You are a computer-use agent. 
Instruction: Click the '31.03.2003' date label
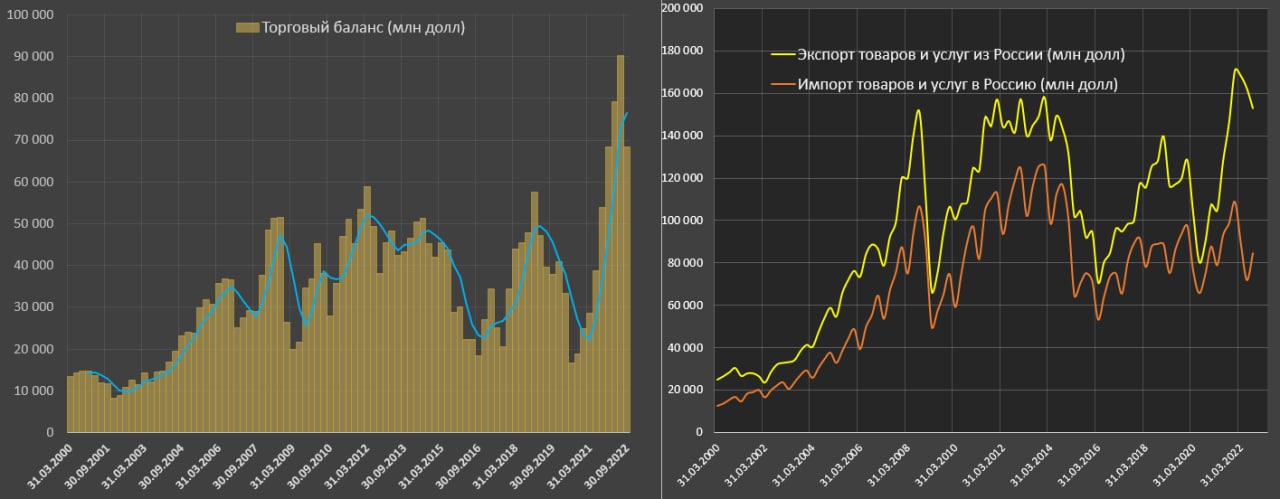(x=122, y=466)
